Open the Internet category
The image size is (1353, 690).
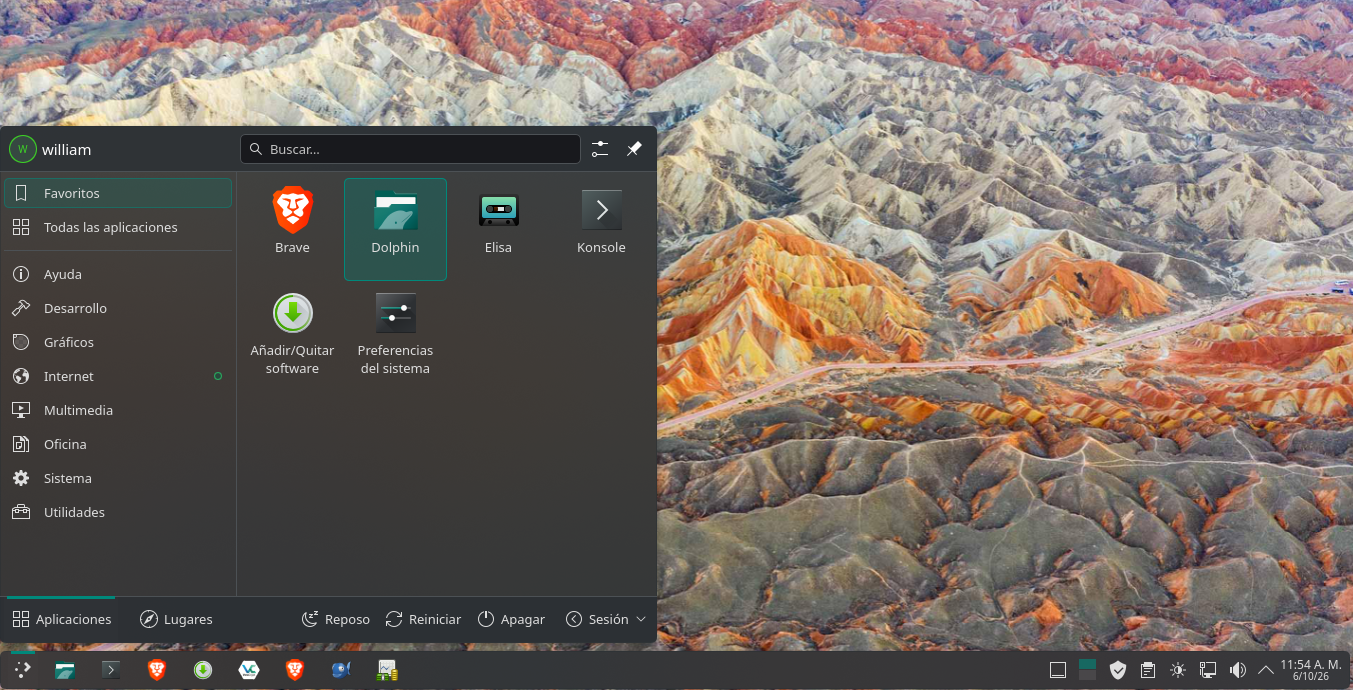[118, 376]
